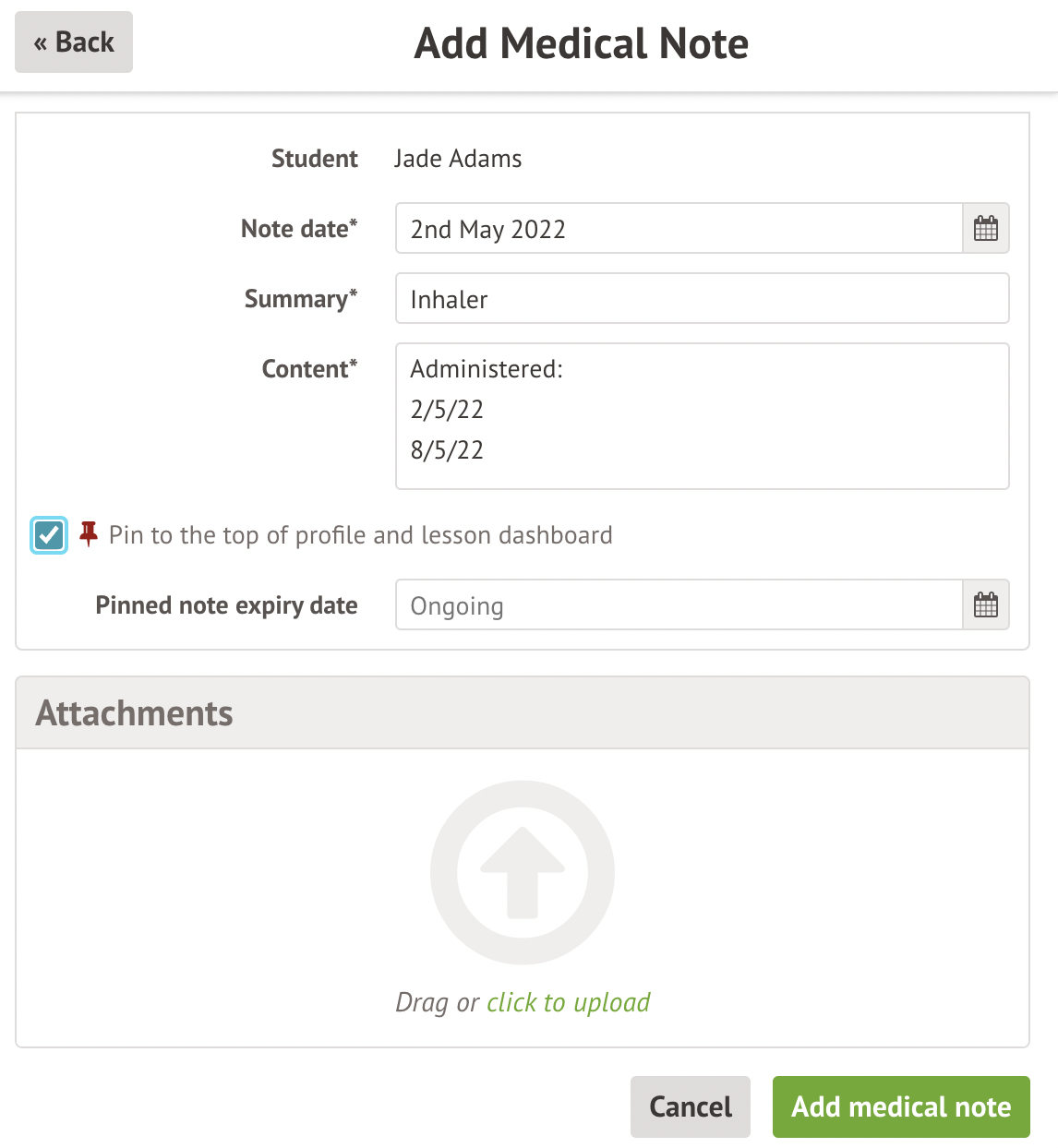Screen dimensions: 1058x1148
Task: Open the expiry date calendar picker
Action: 986,605
